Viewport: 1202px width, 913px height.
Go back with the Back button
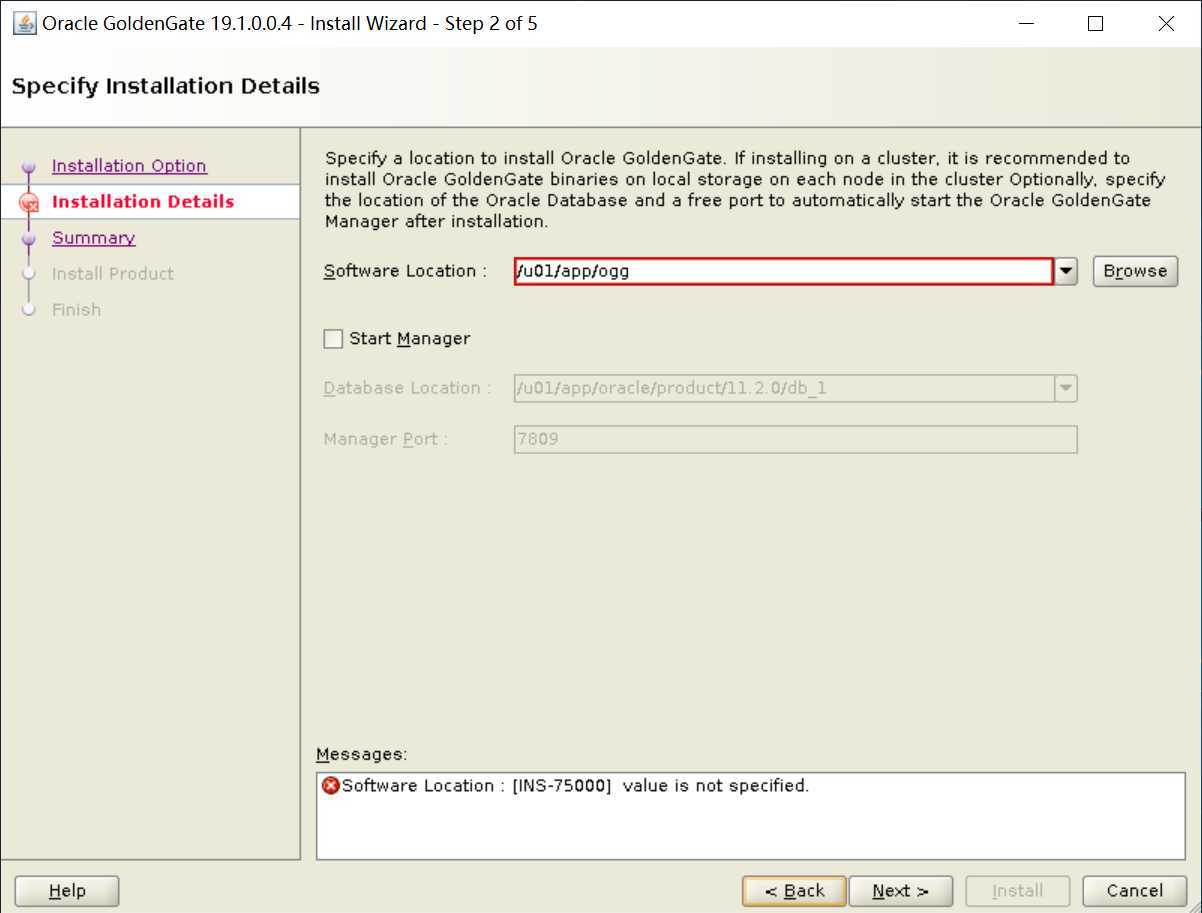click(x=794, y=891)
